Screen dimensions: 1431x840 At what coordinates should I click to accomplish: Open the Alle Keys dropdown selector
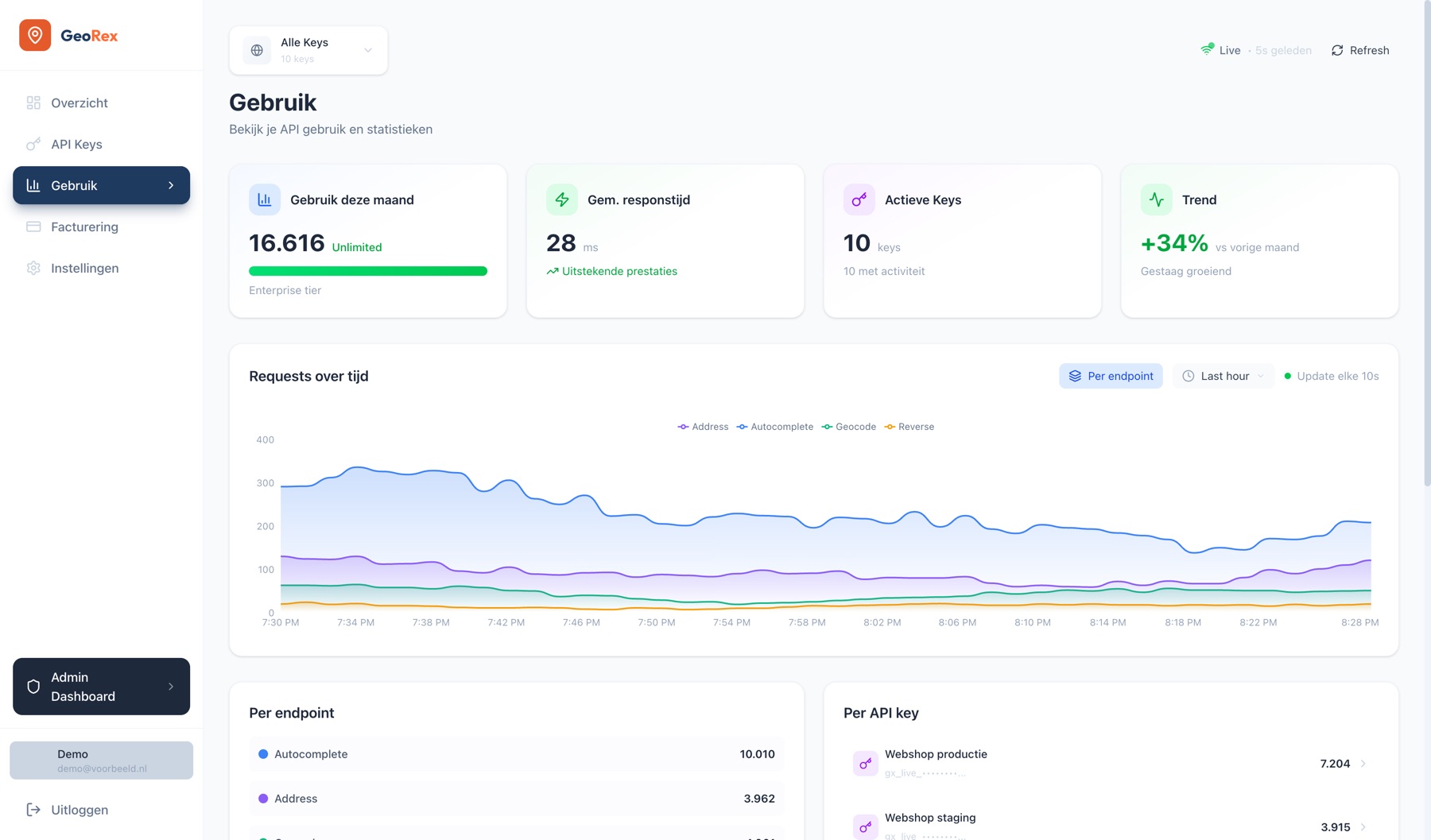tap(308, 50)
